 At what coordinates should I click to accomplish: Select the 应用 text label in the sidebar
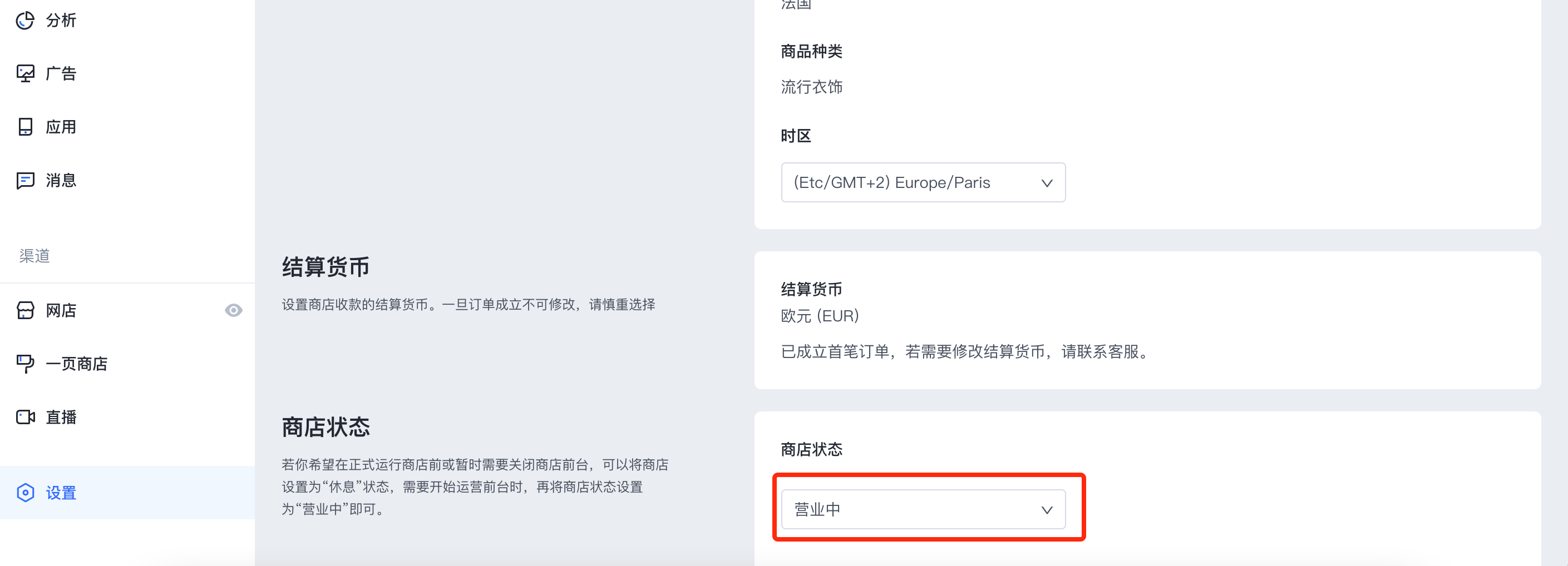pos(61,126)
